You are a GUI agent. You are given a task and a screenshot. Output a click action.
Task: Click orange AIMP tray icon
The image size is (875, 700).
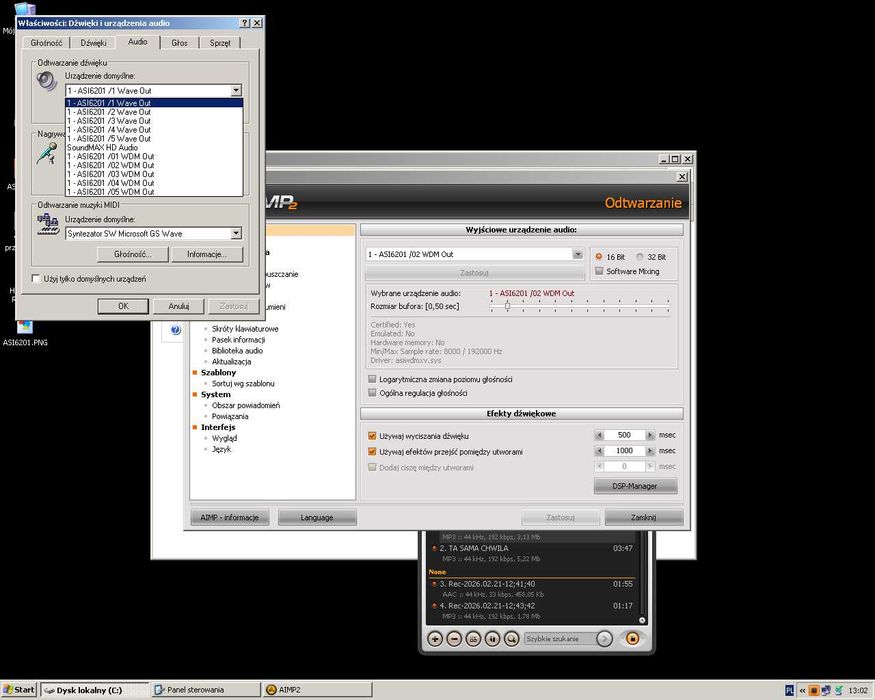pos(814,691)
